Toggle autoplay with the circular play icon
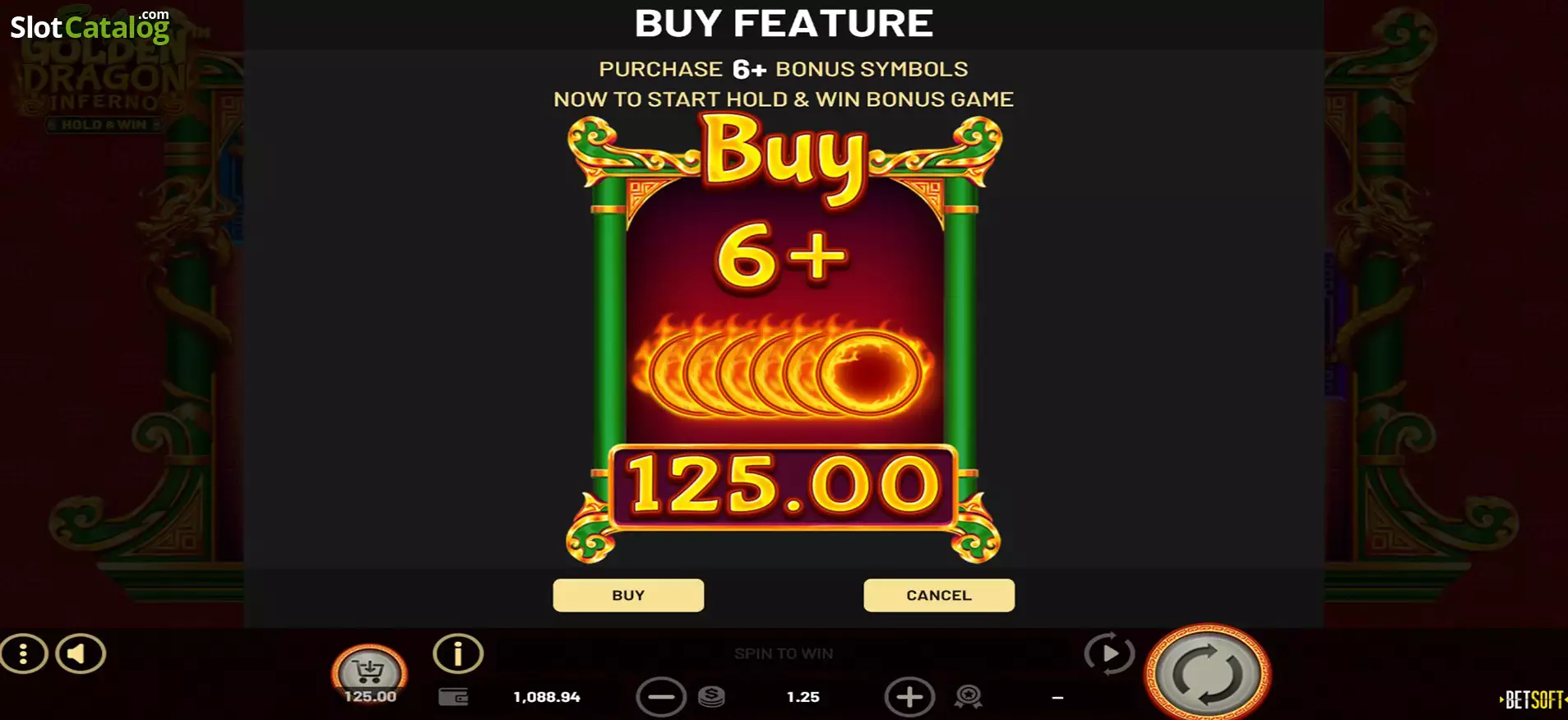This screenshot has height=720, width=1568. click(x=1109, y=653)
